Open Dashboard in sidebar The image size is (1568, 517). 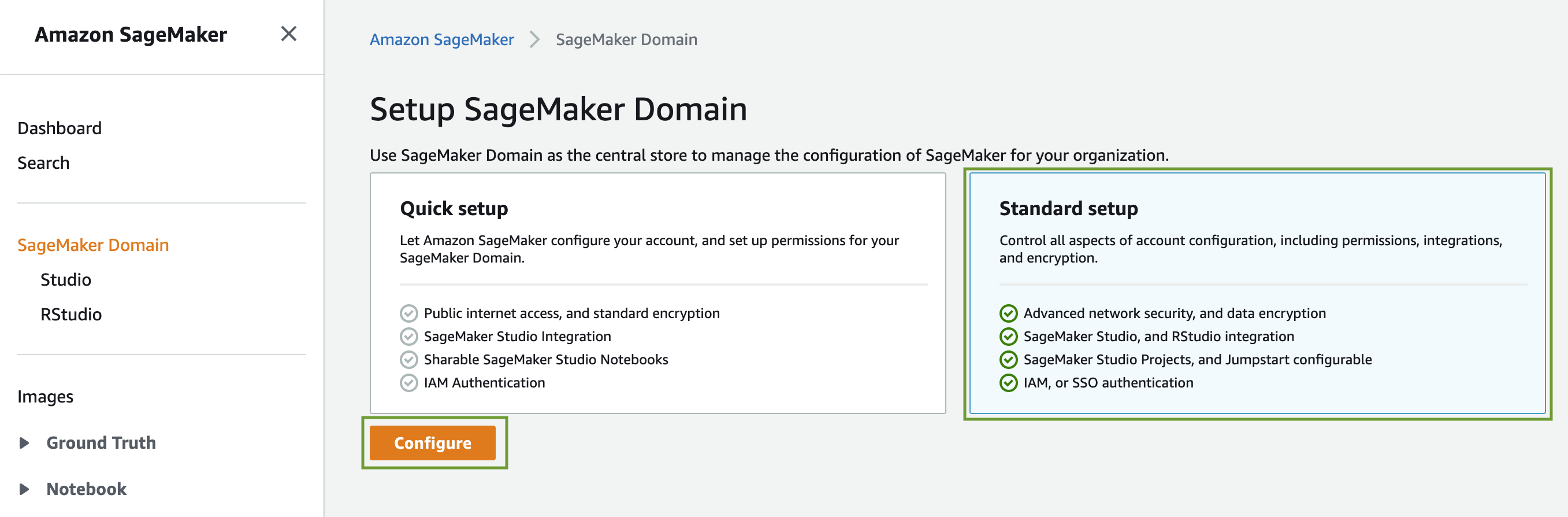pyautogui.click(x=60, y=128)
